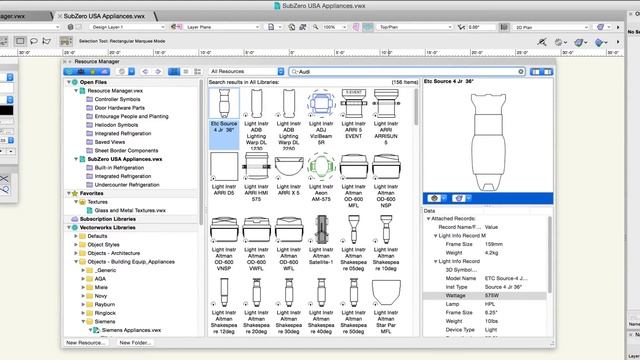
Task: Clear the Audi search text
Action: point(520,71)
